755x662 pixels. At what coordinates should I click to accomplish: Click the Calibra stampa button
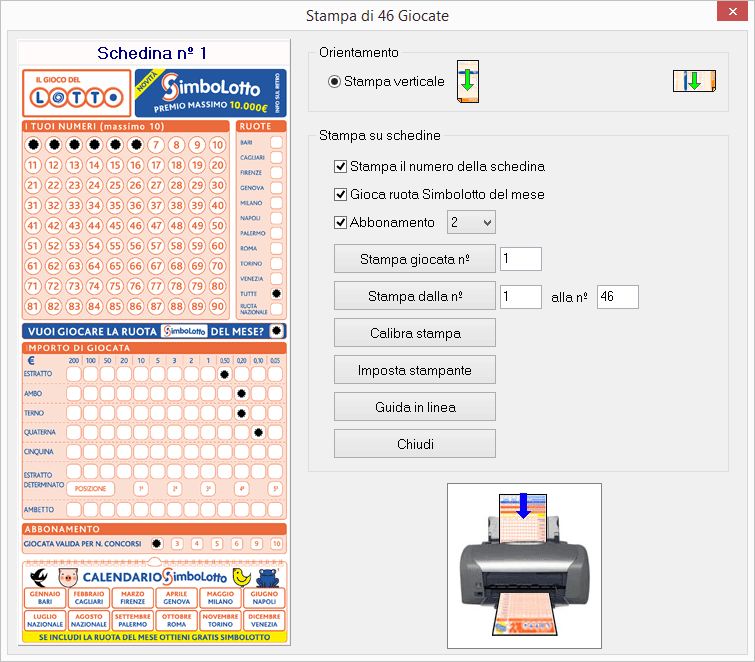click(415, 333)
